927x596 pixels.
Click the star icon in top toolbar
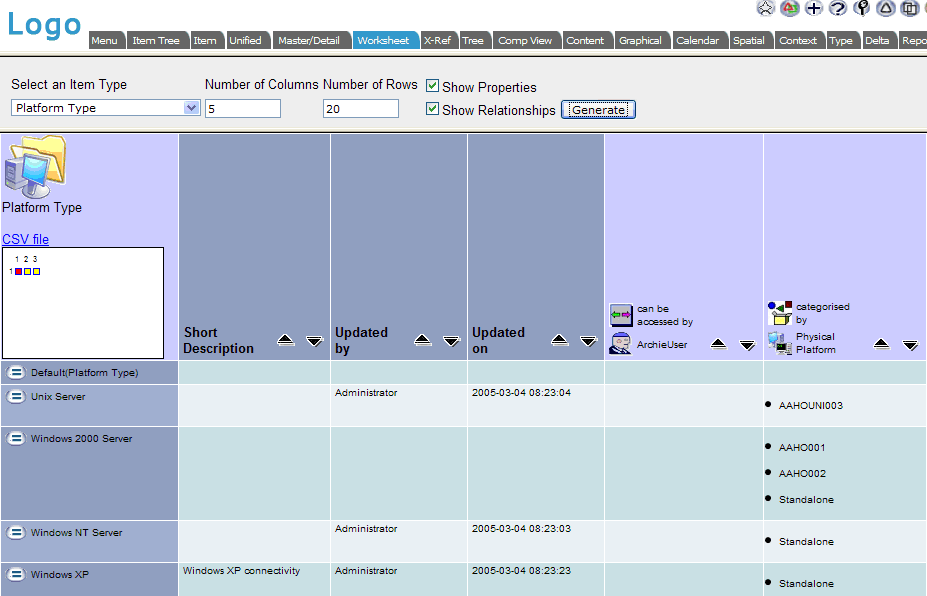click(766, 8)
